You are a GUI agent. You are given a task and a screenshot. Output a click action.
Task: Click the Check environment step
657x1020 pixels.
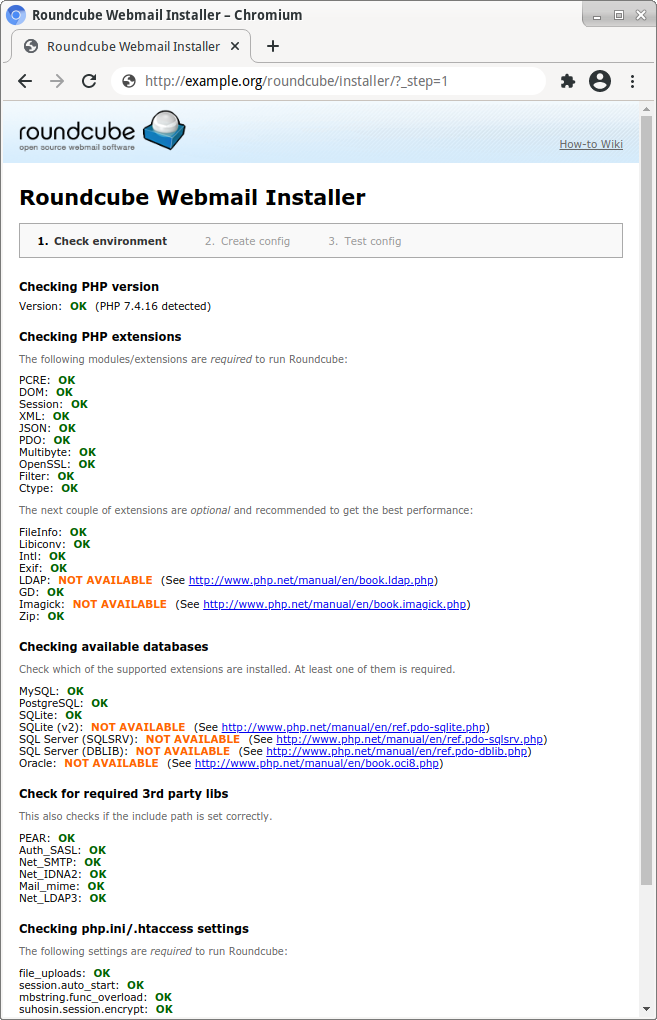point(102,241)
